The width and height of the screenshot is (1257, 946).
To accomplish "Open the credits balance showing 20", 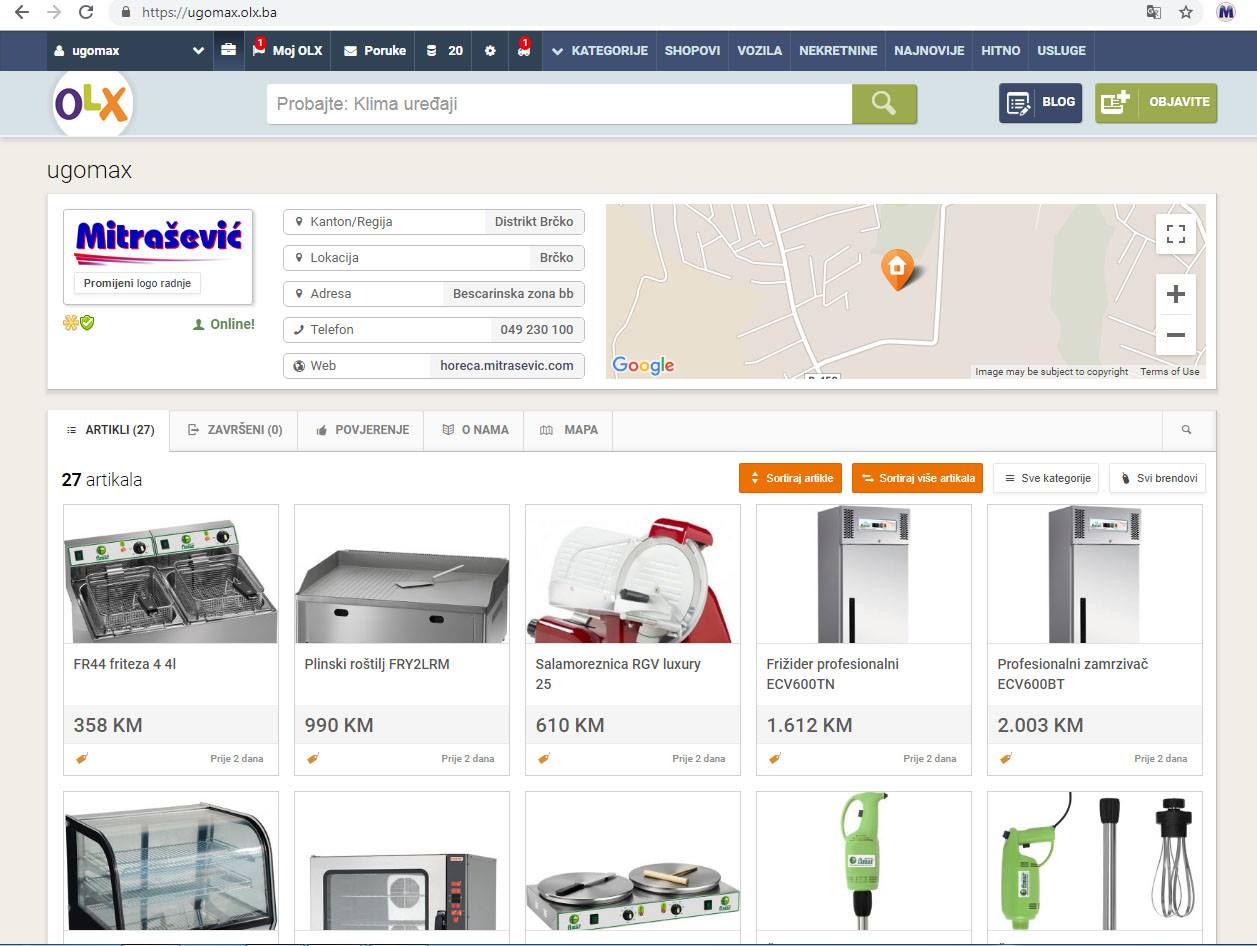I will (444, 50).
